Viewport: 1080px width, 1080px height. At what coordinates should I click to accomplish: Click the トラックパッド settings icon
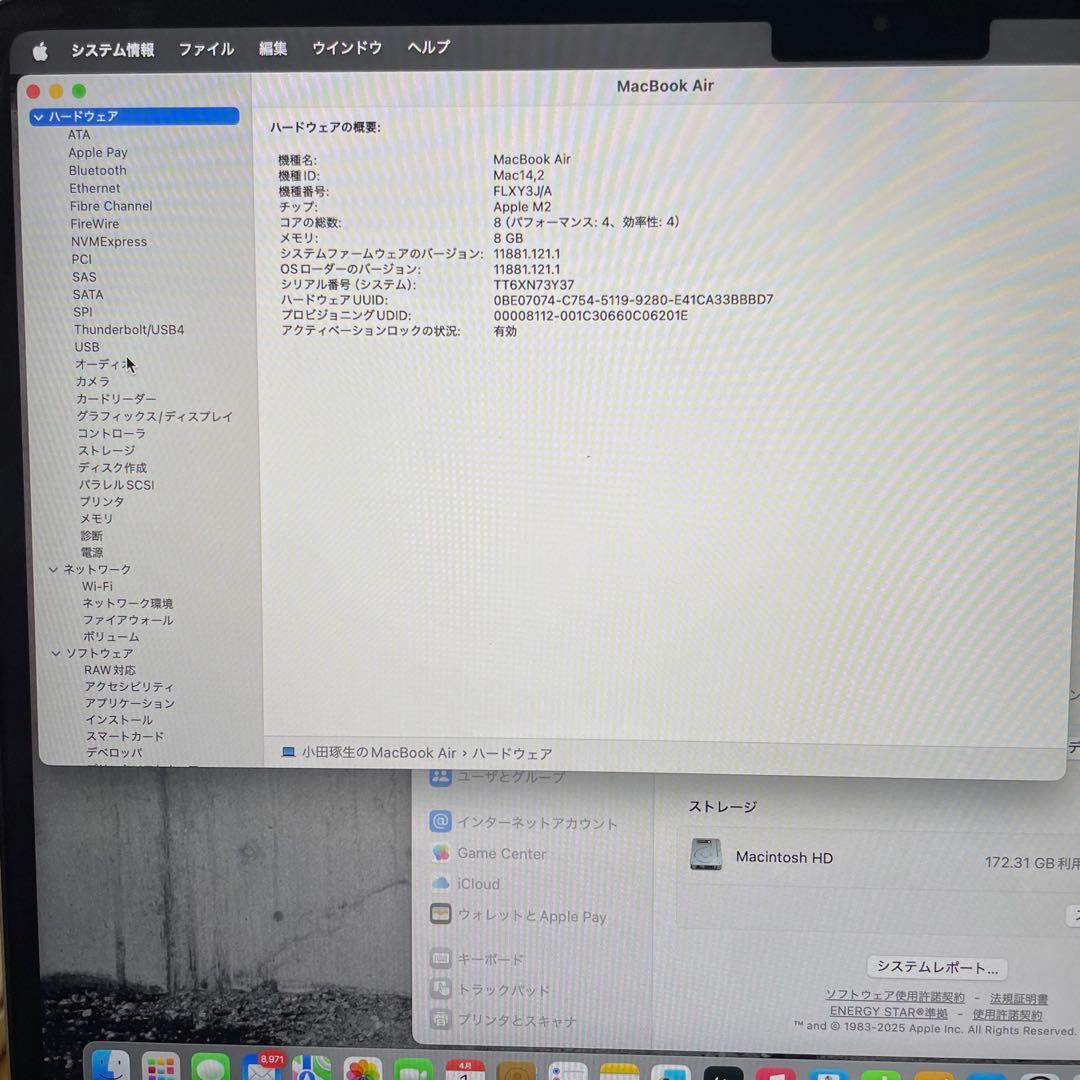(440, 989)
